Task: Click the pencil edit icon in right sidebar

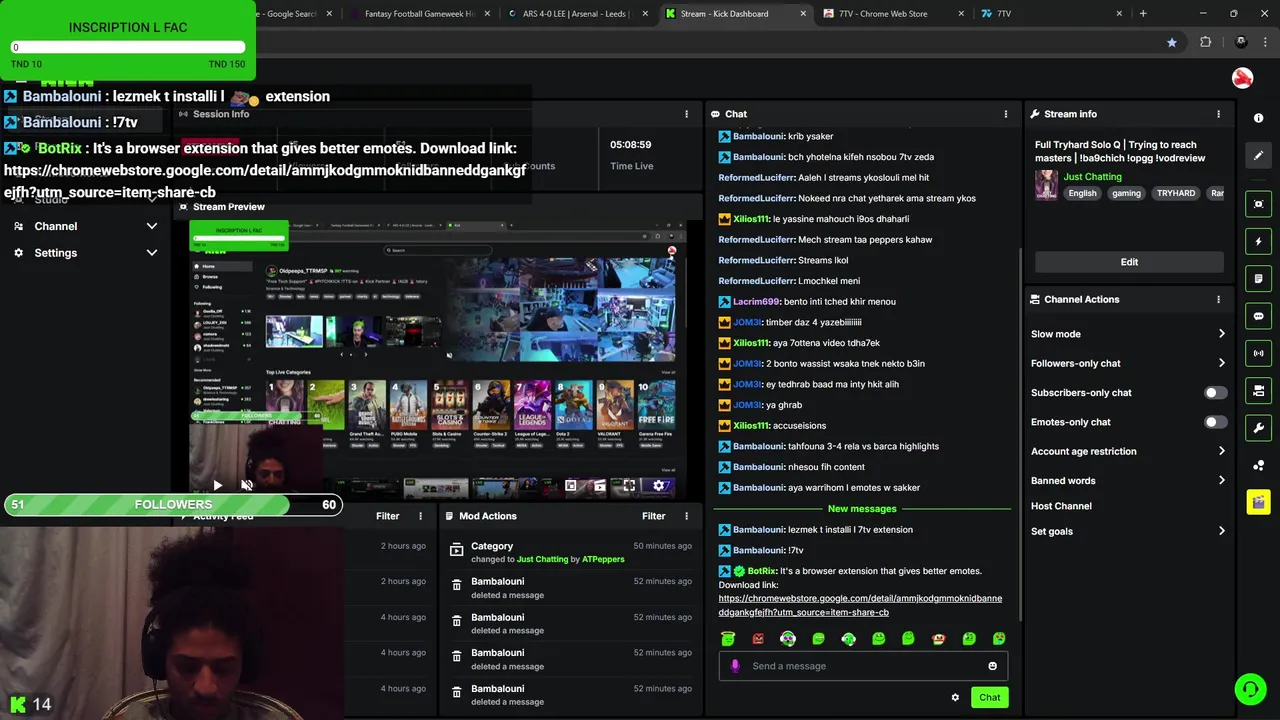Action: pos(1258,155)
